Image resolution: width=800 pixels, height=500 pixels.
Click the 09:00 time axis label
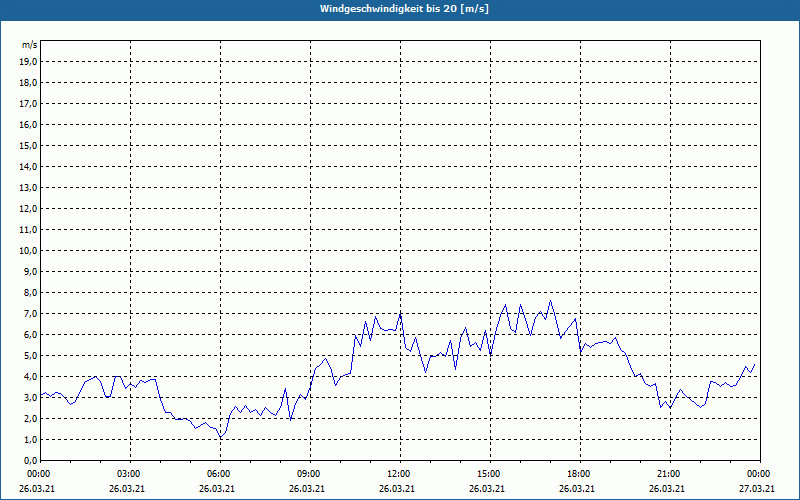[x=310, y=474]
